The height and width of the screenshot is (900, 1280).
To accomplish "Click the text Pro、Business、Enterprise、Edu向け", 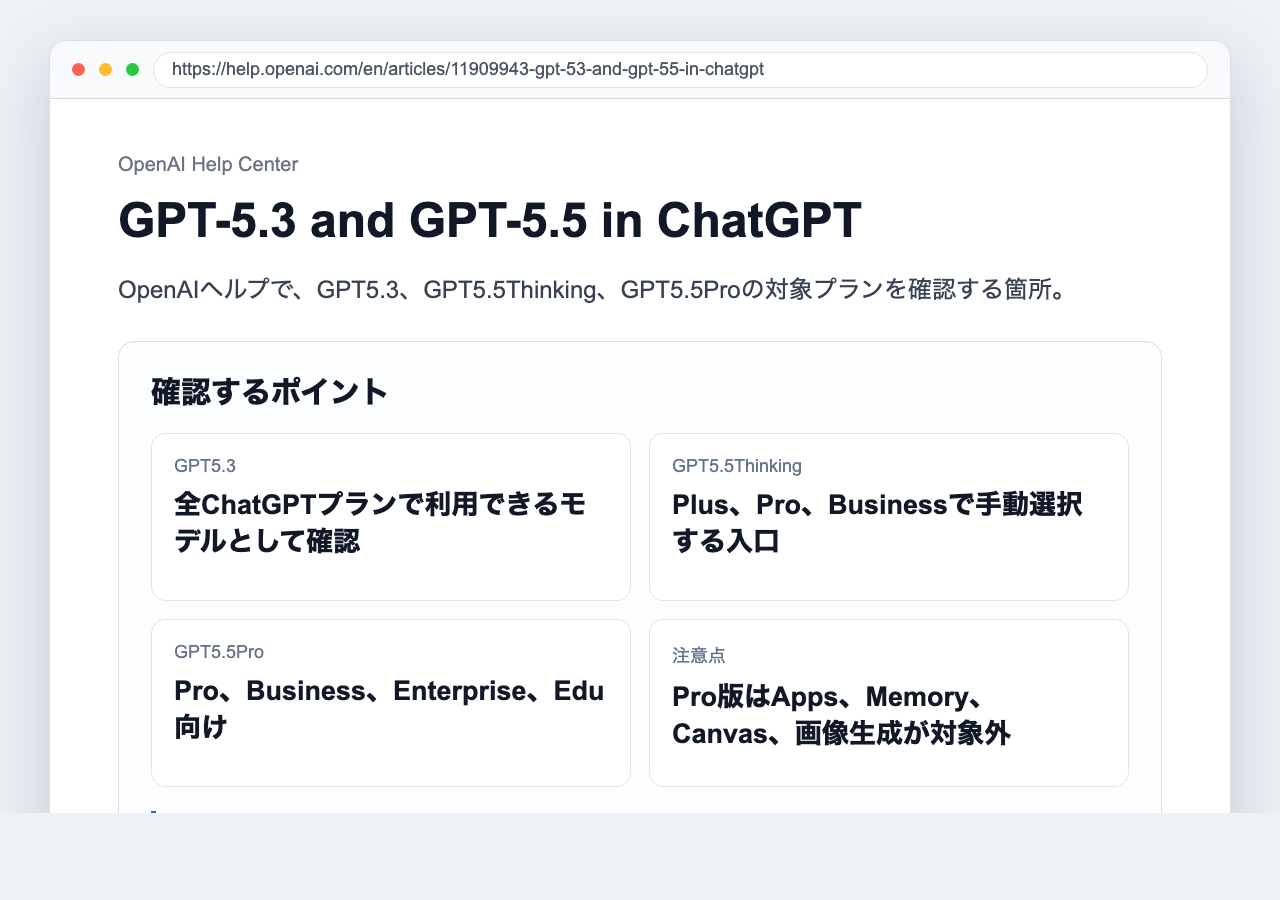I will (389, 709).
